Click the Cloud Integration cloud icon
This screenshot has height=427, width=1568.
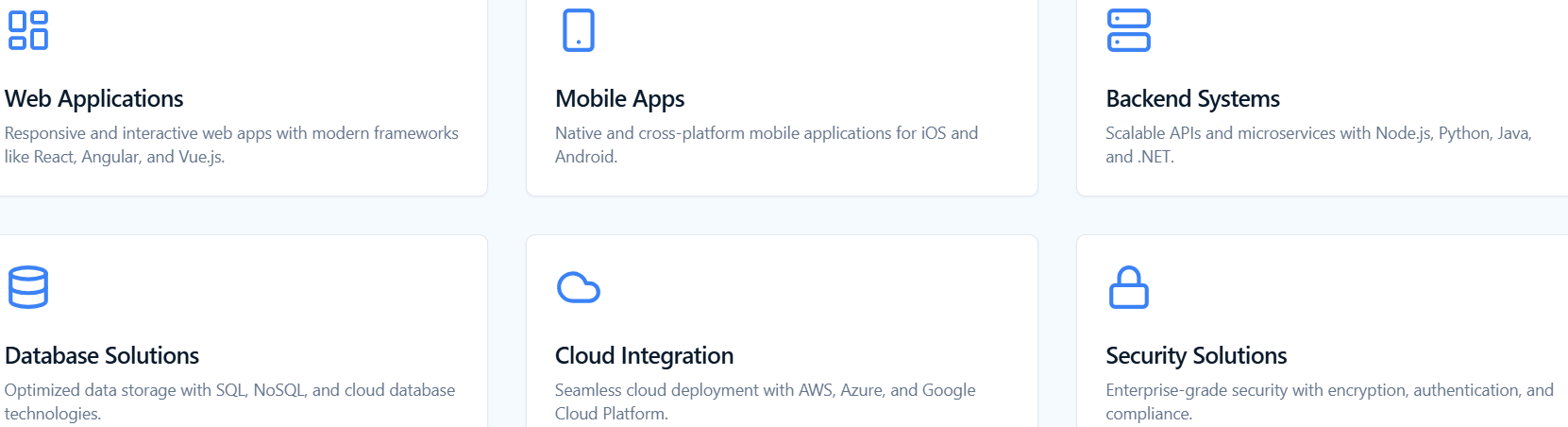578,287
